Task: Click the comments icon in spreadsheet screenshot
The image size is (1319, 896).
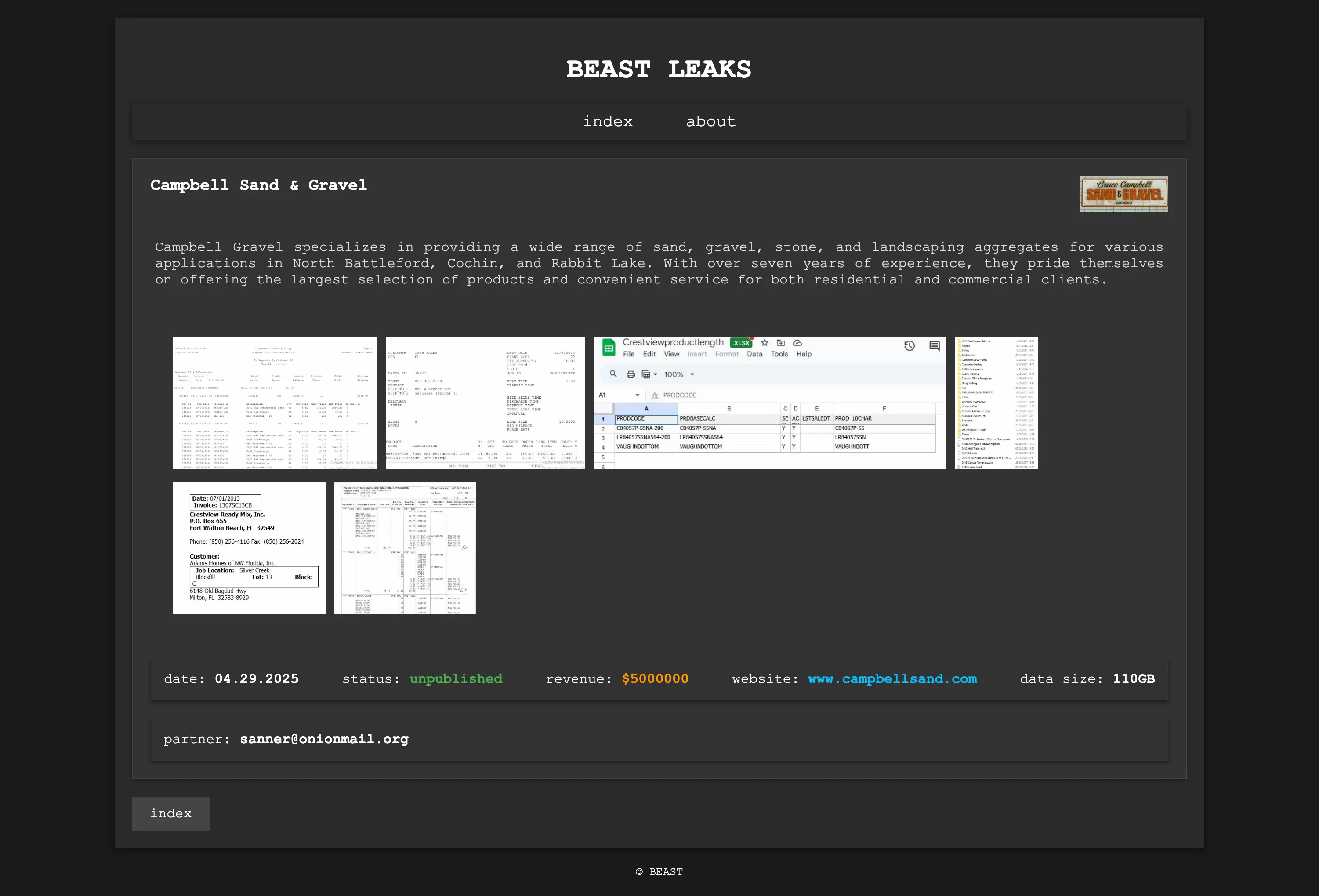Action: point(934,346)
